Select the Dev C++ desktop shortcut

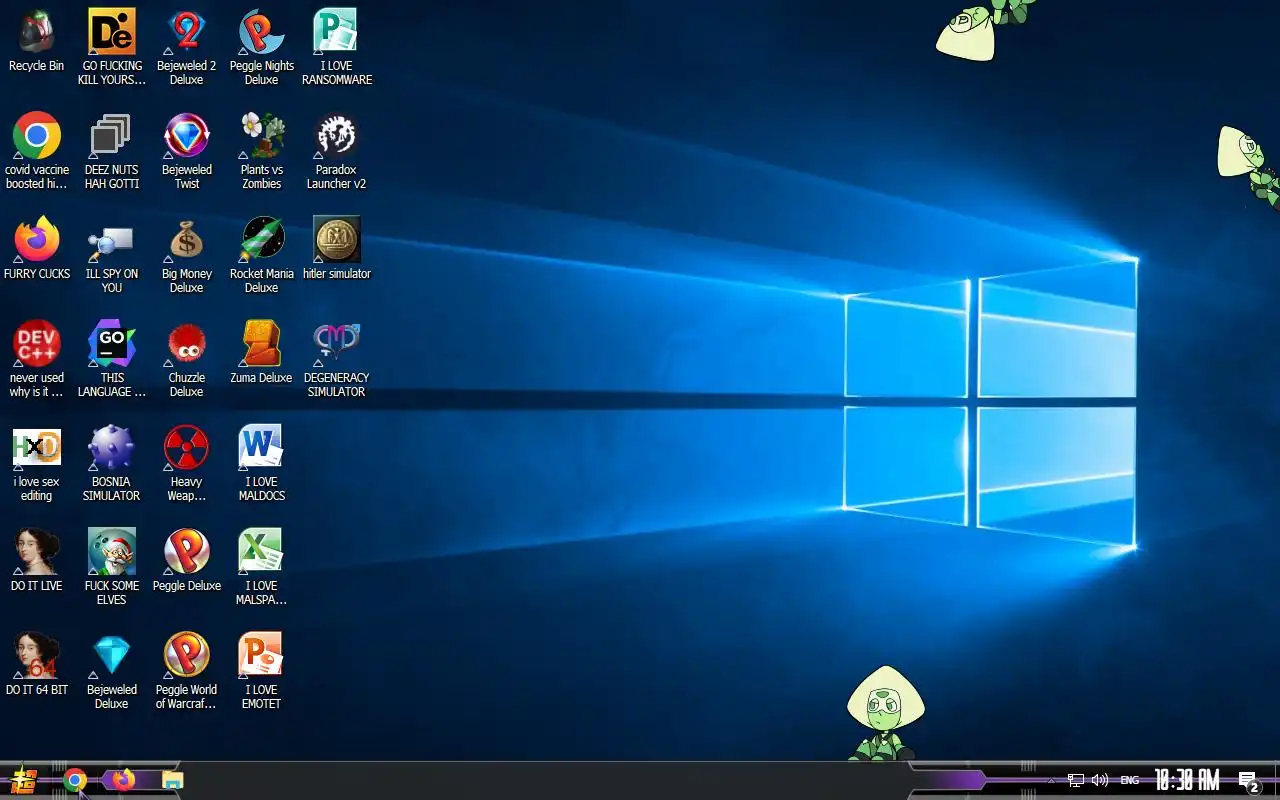click(37, 359)
